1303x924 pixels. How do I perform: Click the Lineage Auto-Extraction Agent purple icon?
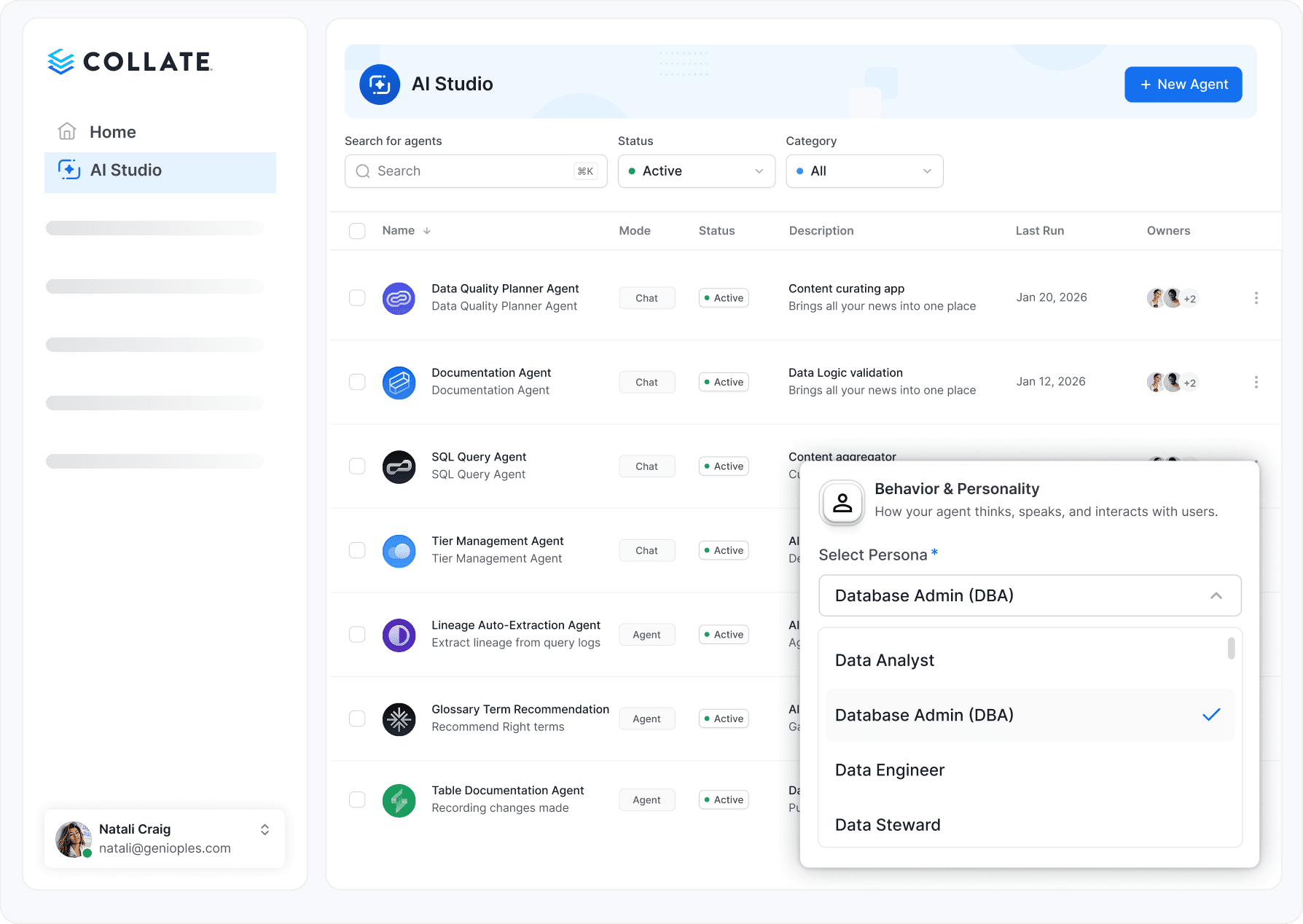coord(399,635)
